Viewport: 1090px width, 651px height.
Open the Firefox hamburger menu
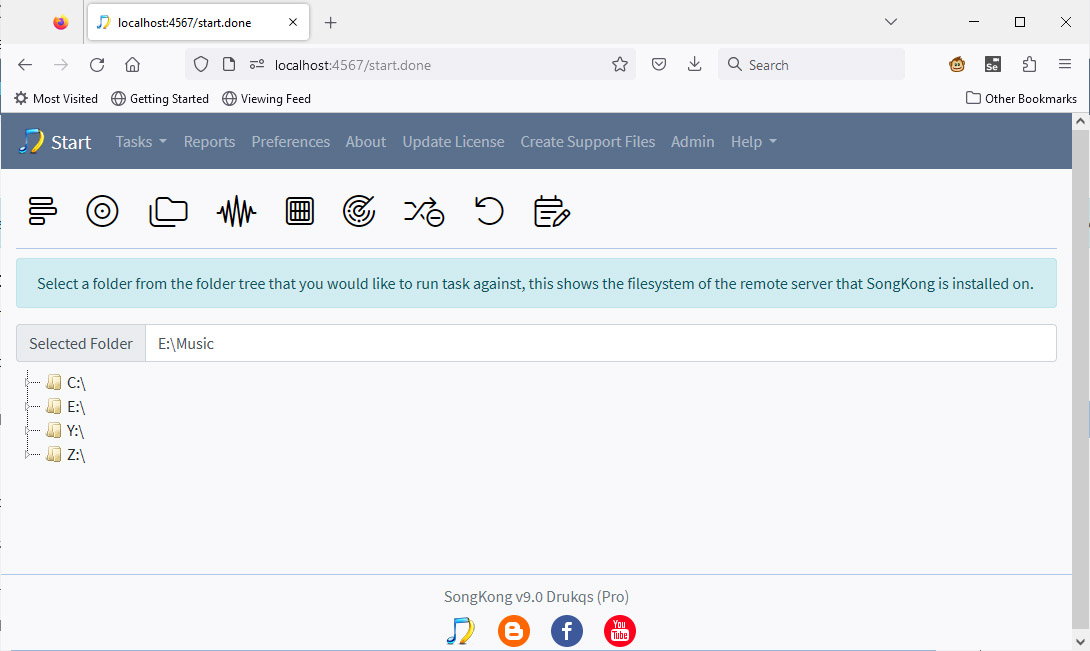pos(1065,64)
